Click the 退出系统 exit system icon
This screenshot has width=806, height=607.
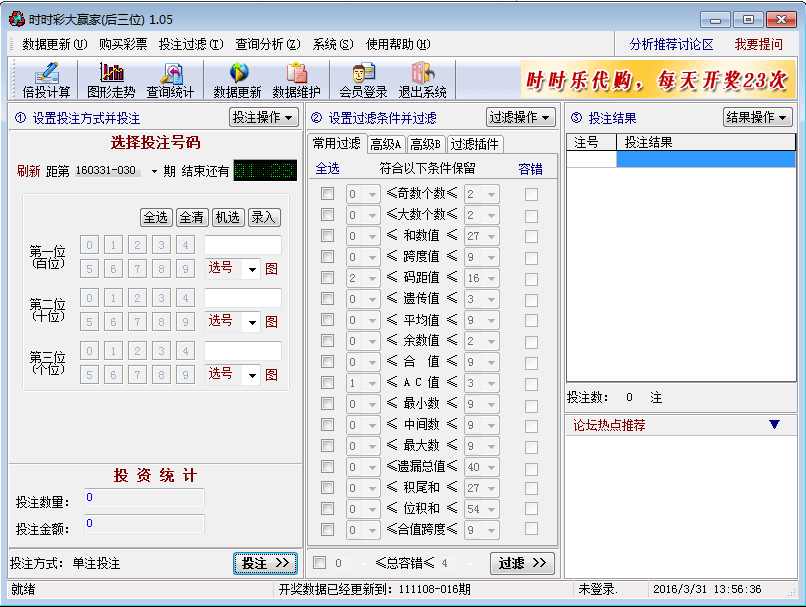pyautogui.click(x=422, y=80)
